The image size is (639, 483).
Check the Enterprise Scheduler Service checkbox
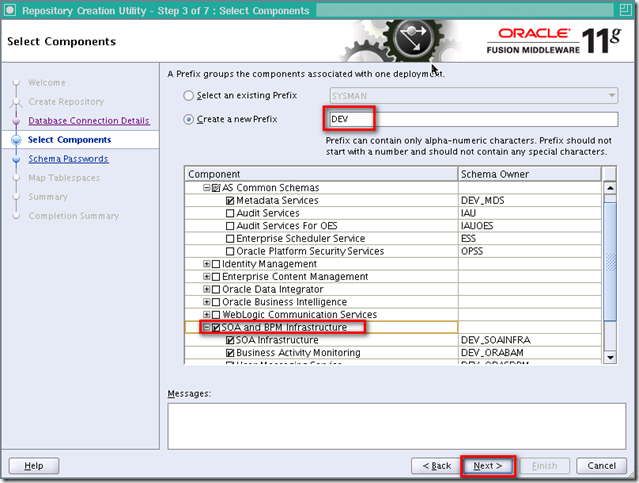230,238
